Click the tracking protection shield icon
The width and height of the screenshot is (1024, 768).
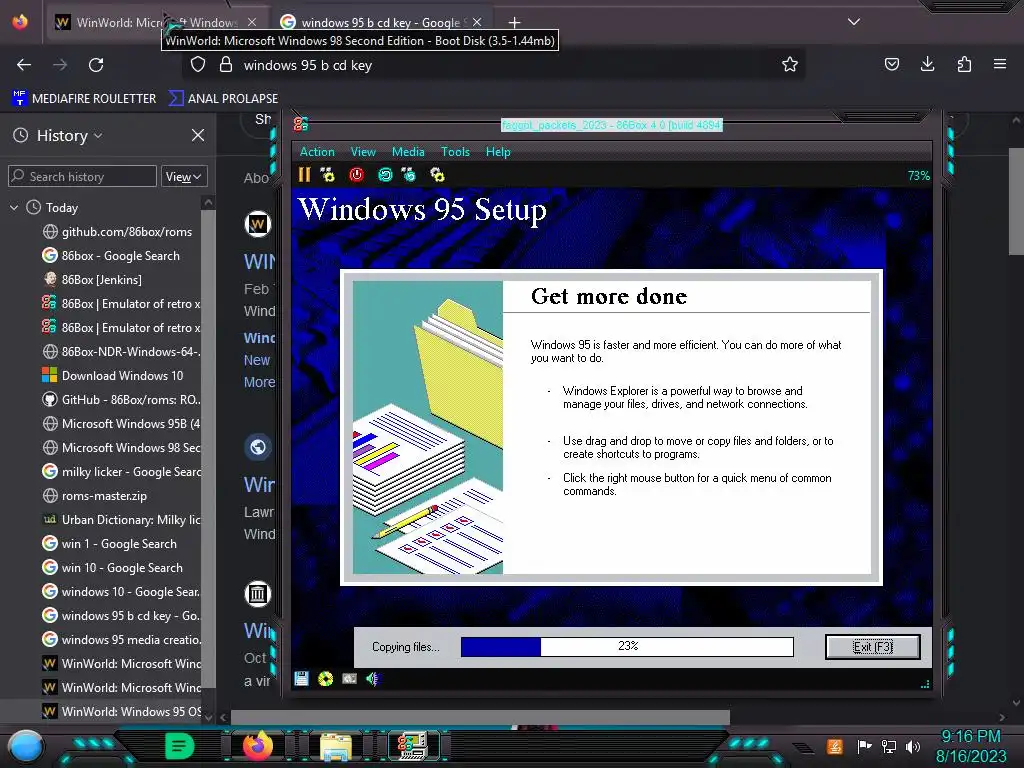tap(198, 65)
